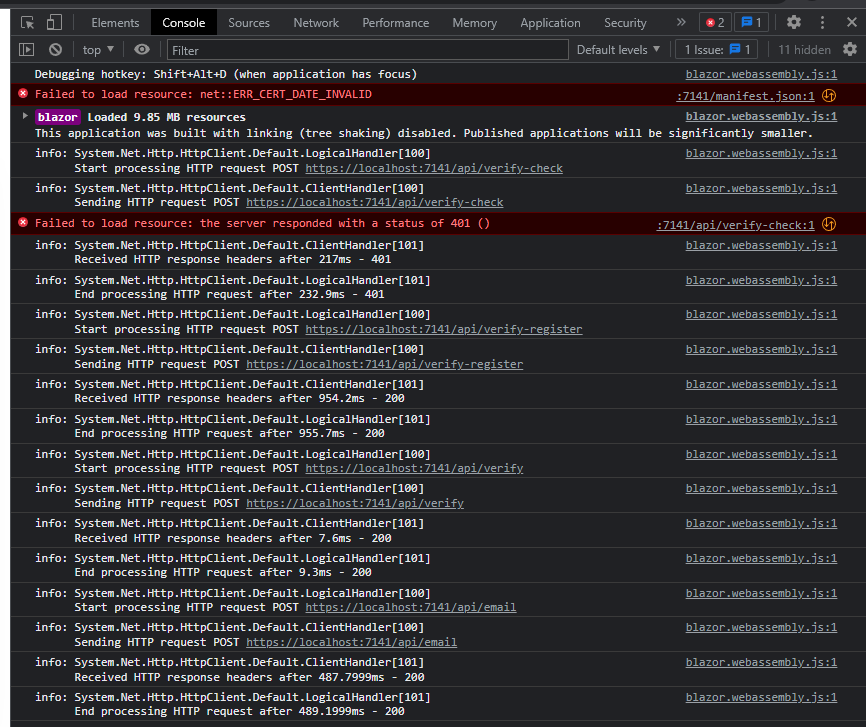The height and width of the screenshot is (727, 866).
Task: Open the Application tab
Action: 550,23
